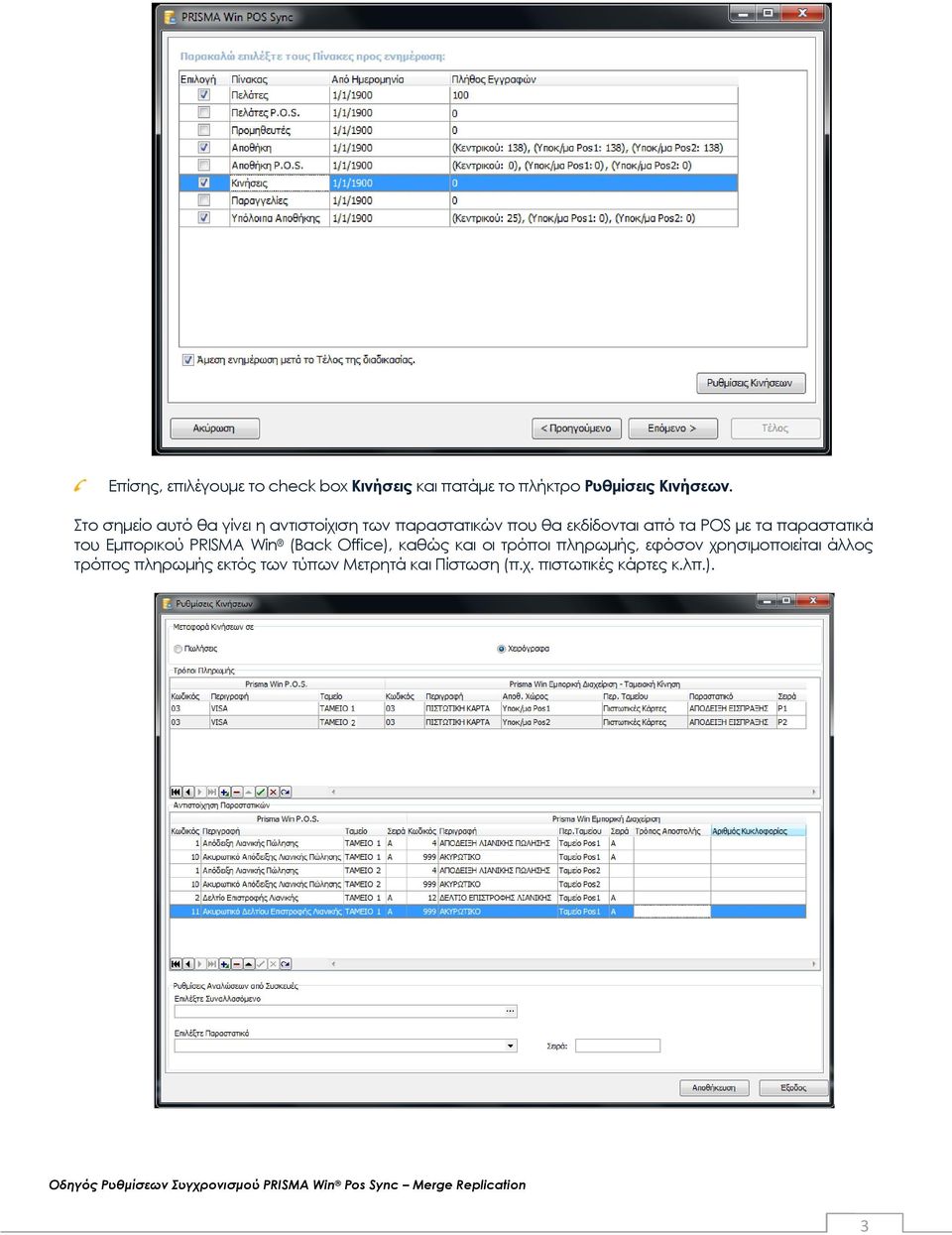The image size is (952, 1235).
Task: Post payment method changes with green checkmark
Action: 261,792
